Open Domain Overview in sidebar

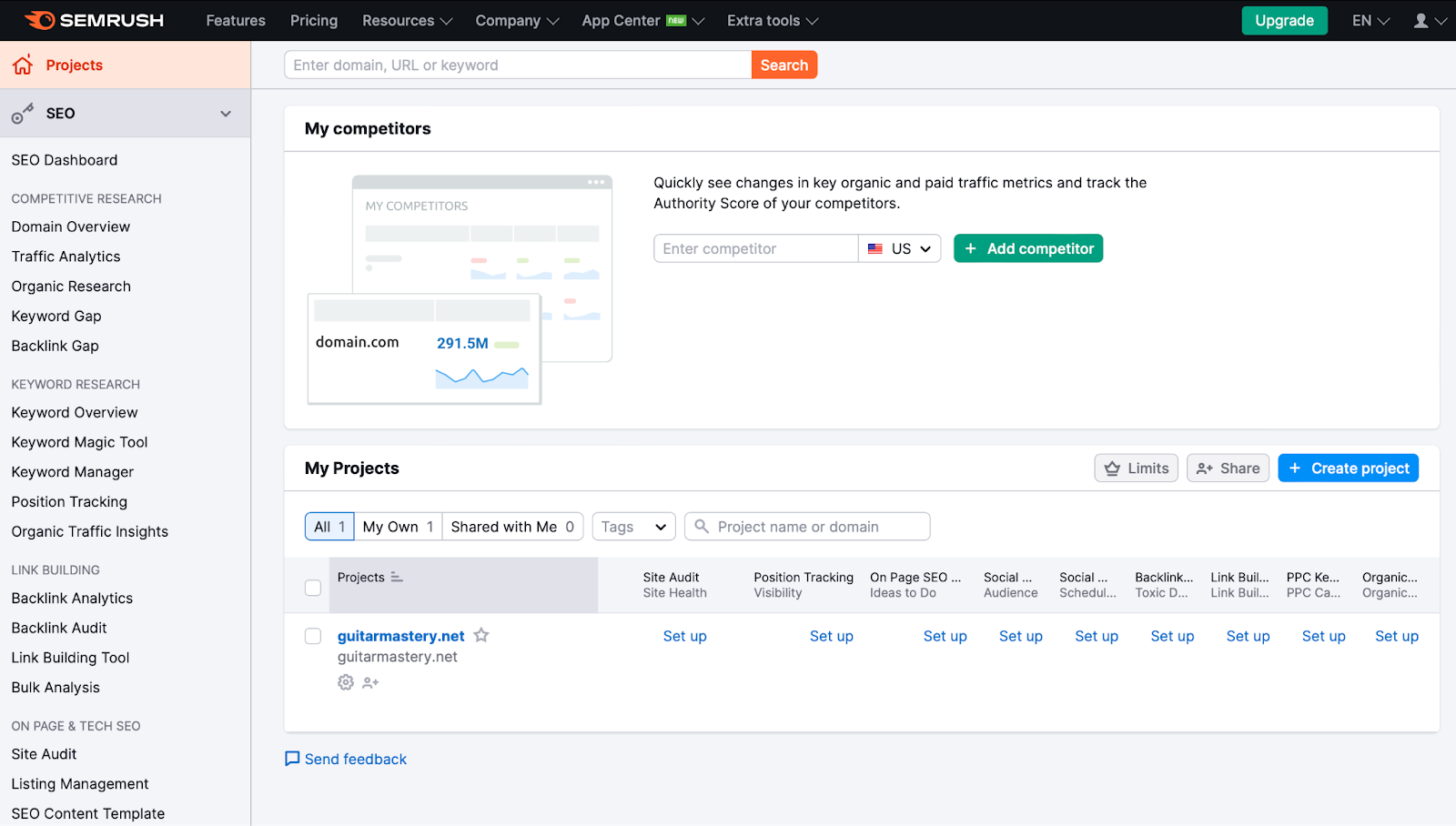tap(71, 227)
